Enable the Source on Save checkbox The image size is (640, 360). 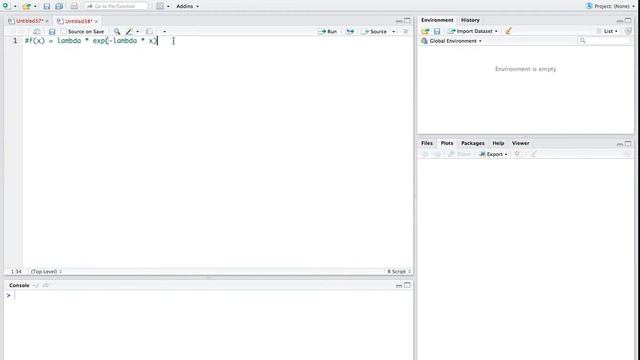coord(64,31)
